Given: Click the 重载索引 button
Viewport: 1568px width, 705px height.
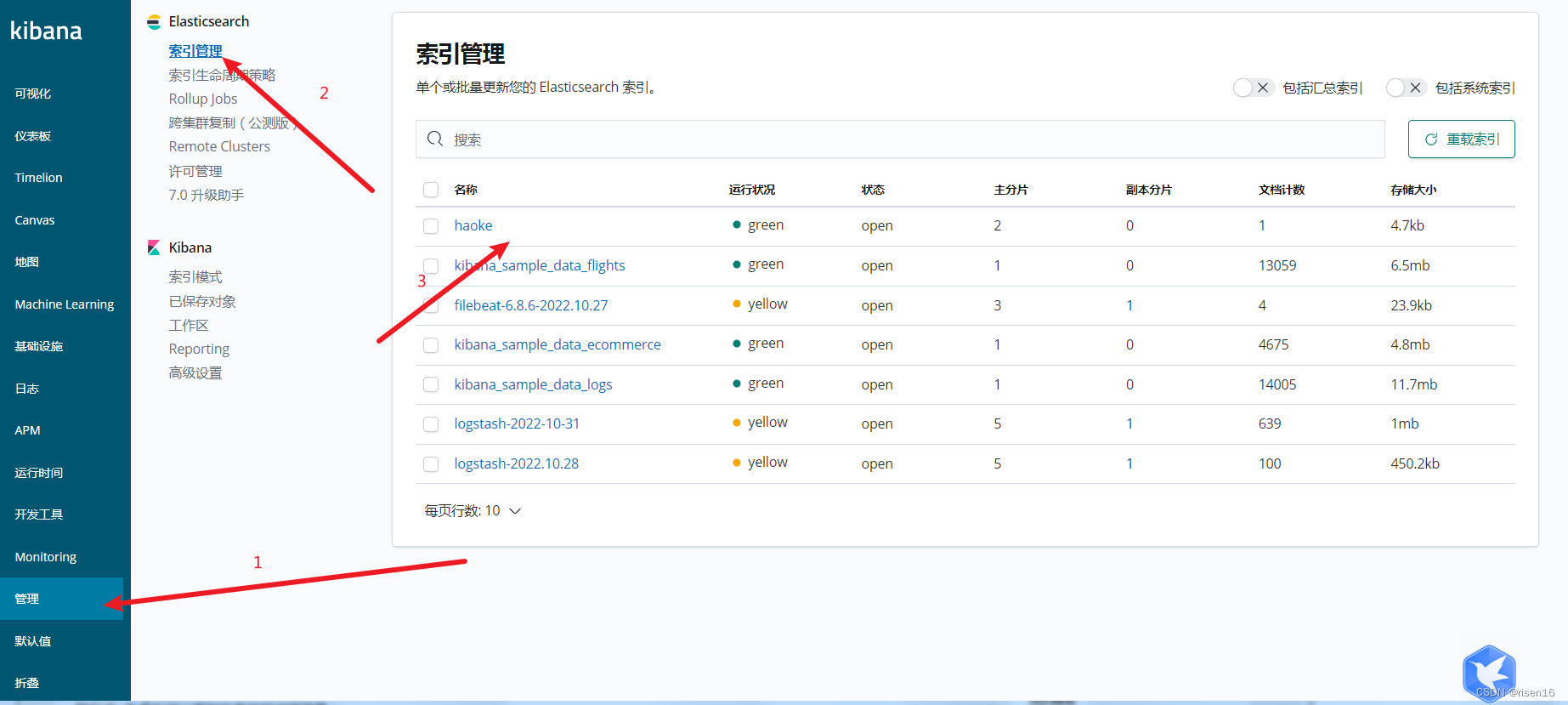Looking at the screenshot, I should (1461, 139).
